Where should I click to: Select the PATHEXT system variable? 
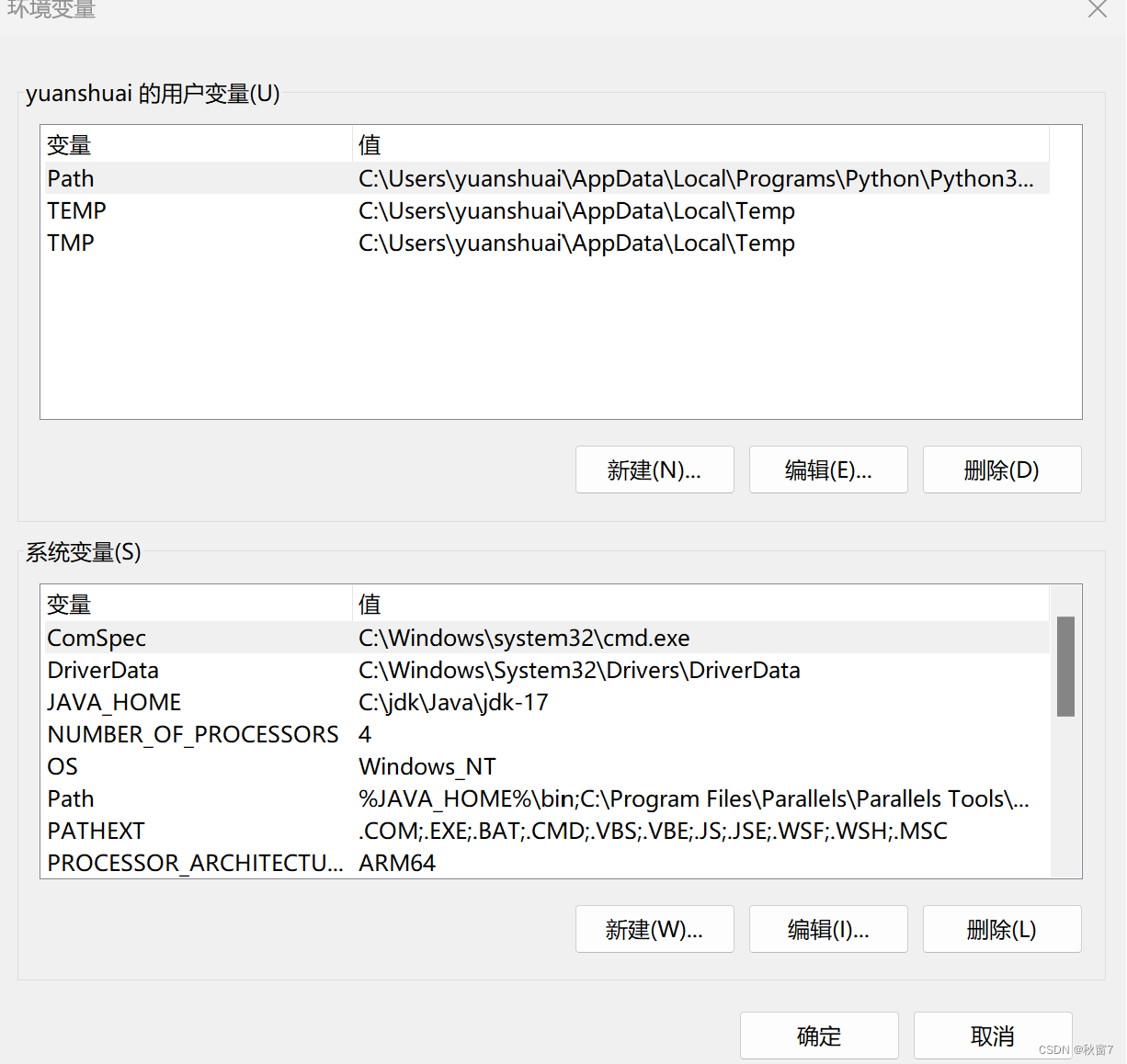pos(547,831)
